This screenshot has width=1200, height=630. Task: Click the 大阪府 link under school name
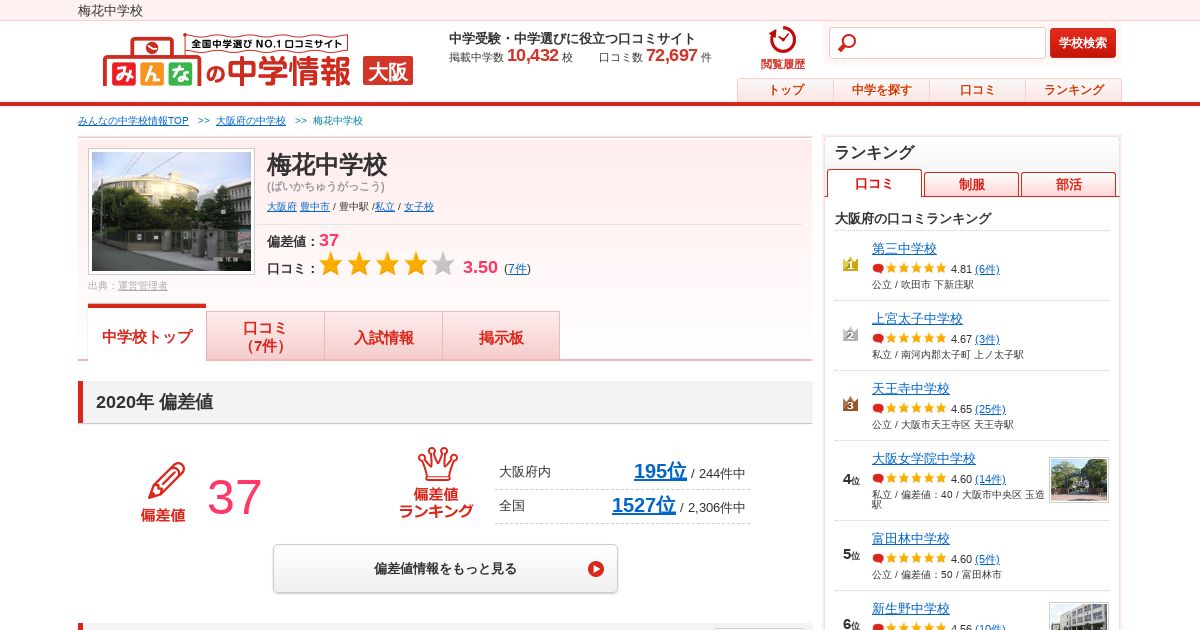(282, 206)
